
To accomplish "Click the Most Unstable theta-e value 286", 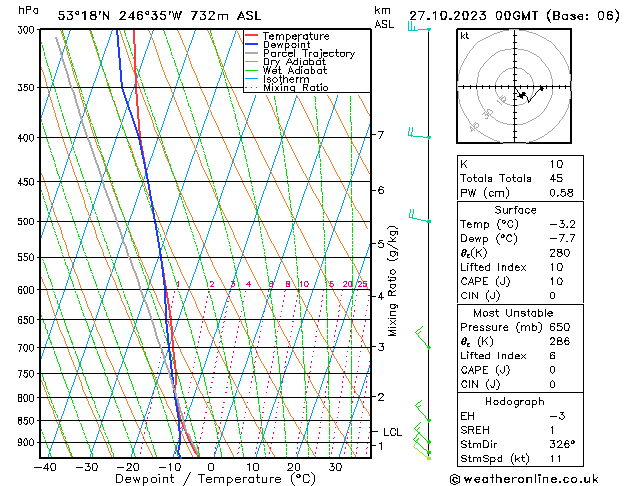I will tap(560, 341).
